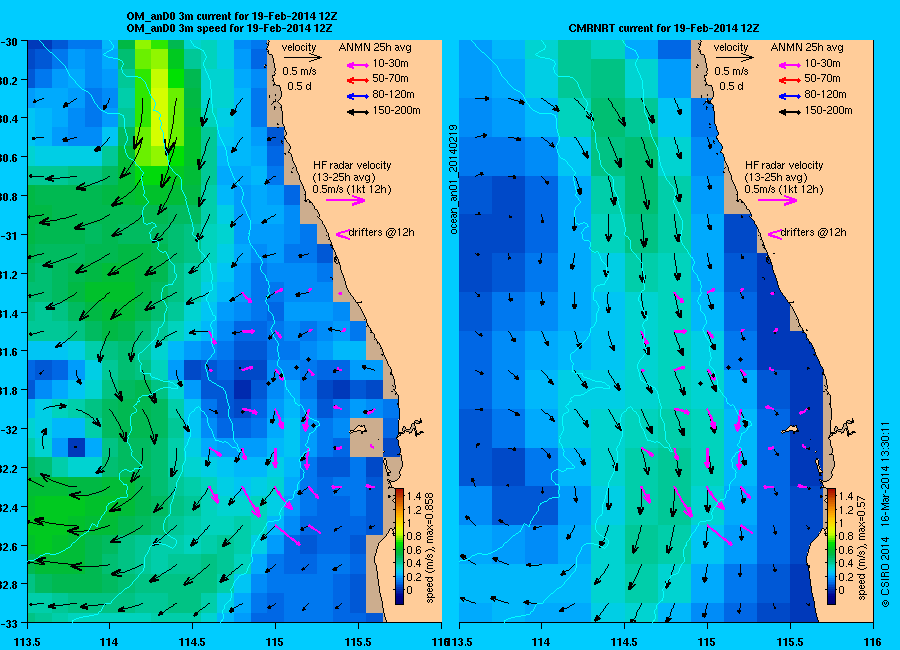Click vertical text 'ocean_an01_20140219'
This screenshot has width=900, height=650.
pyautogui.click(x=453, y=179)
